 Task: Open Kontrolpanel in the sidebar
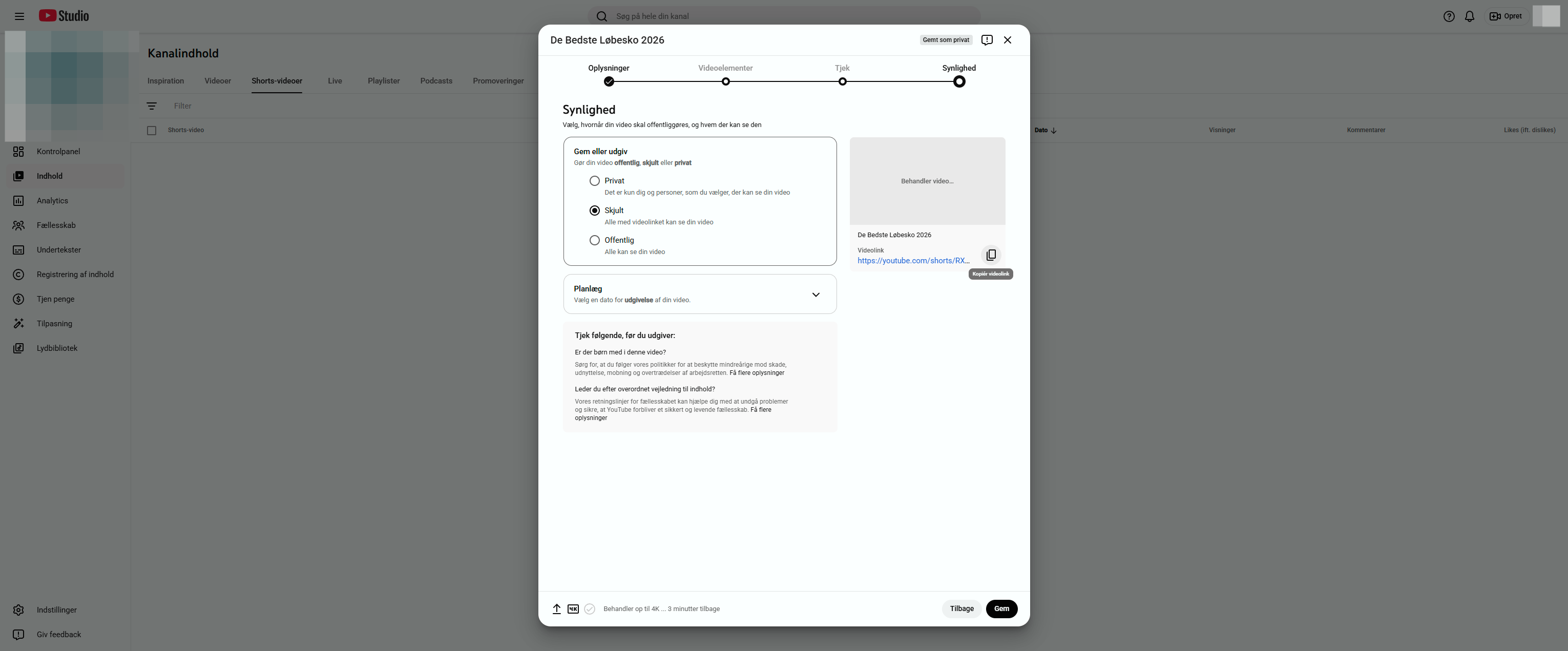(66, 152)
